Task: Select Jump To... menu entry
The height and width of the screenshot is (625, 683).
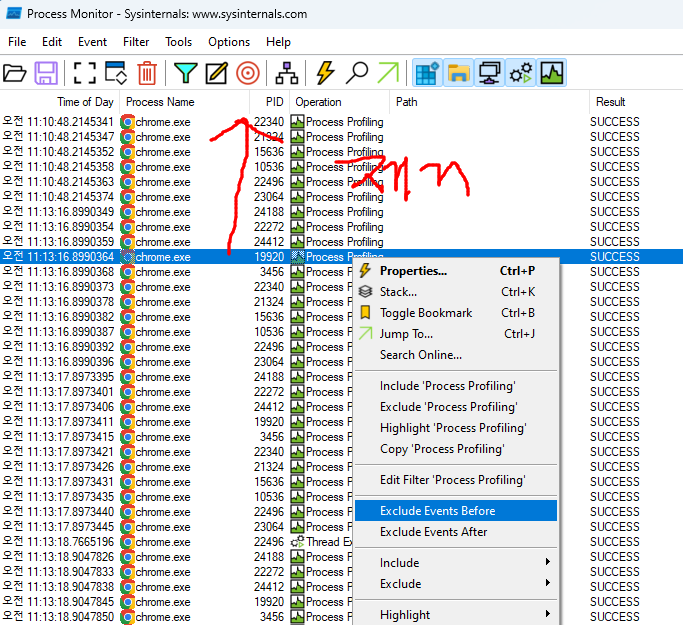Action: click(456, 334)
